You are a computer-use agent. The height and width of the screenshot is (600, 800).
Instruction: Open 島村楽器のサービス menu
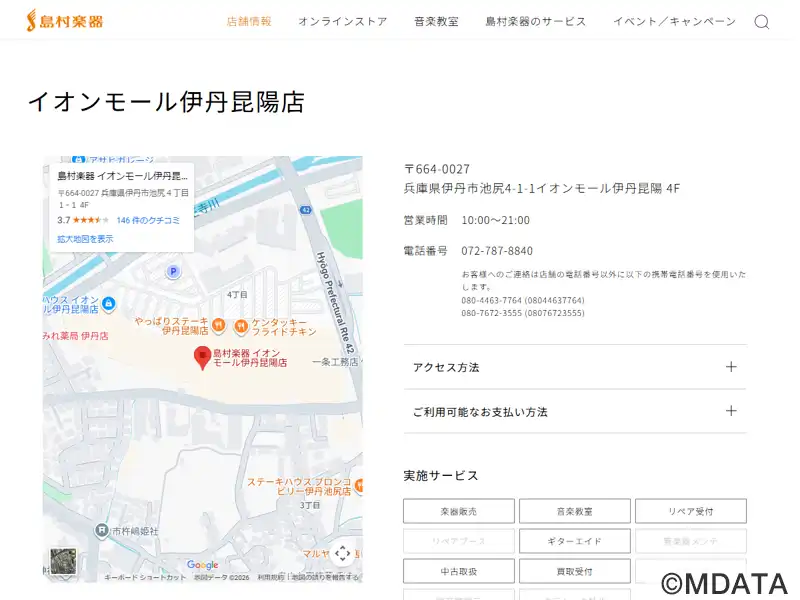pos(536,21)
